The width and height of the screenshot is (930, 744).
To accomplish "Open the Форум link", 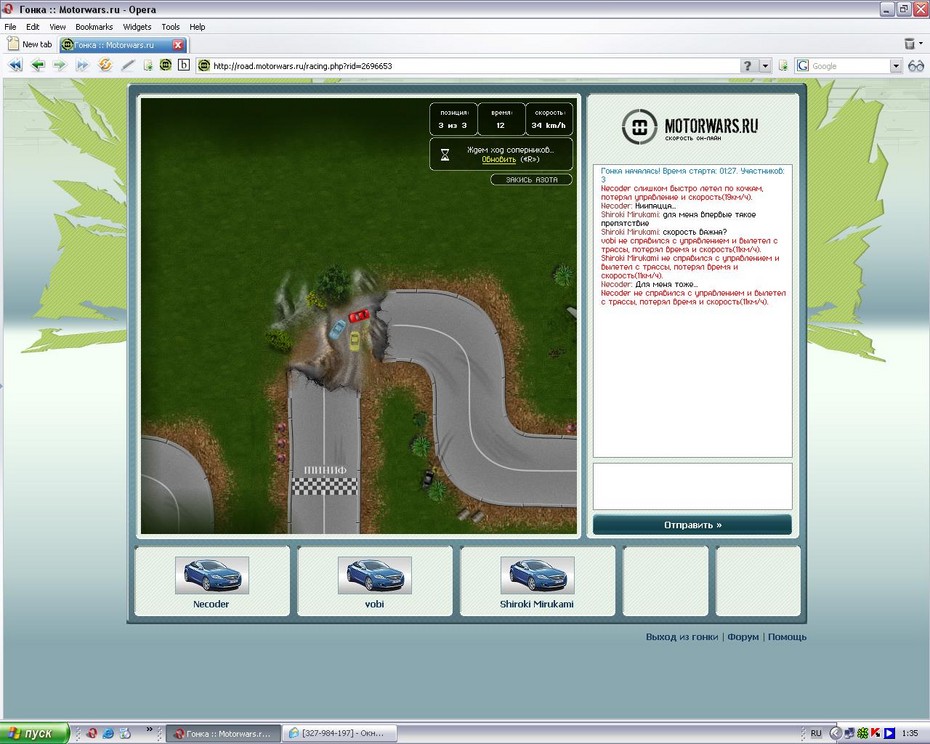I will [742, 637].
